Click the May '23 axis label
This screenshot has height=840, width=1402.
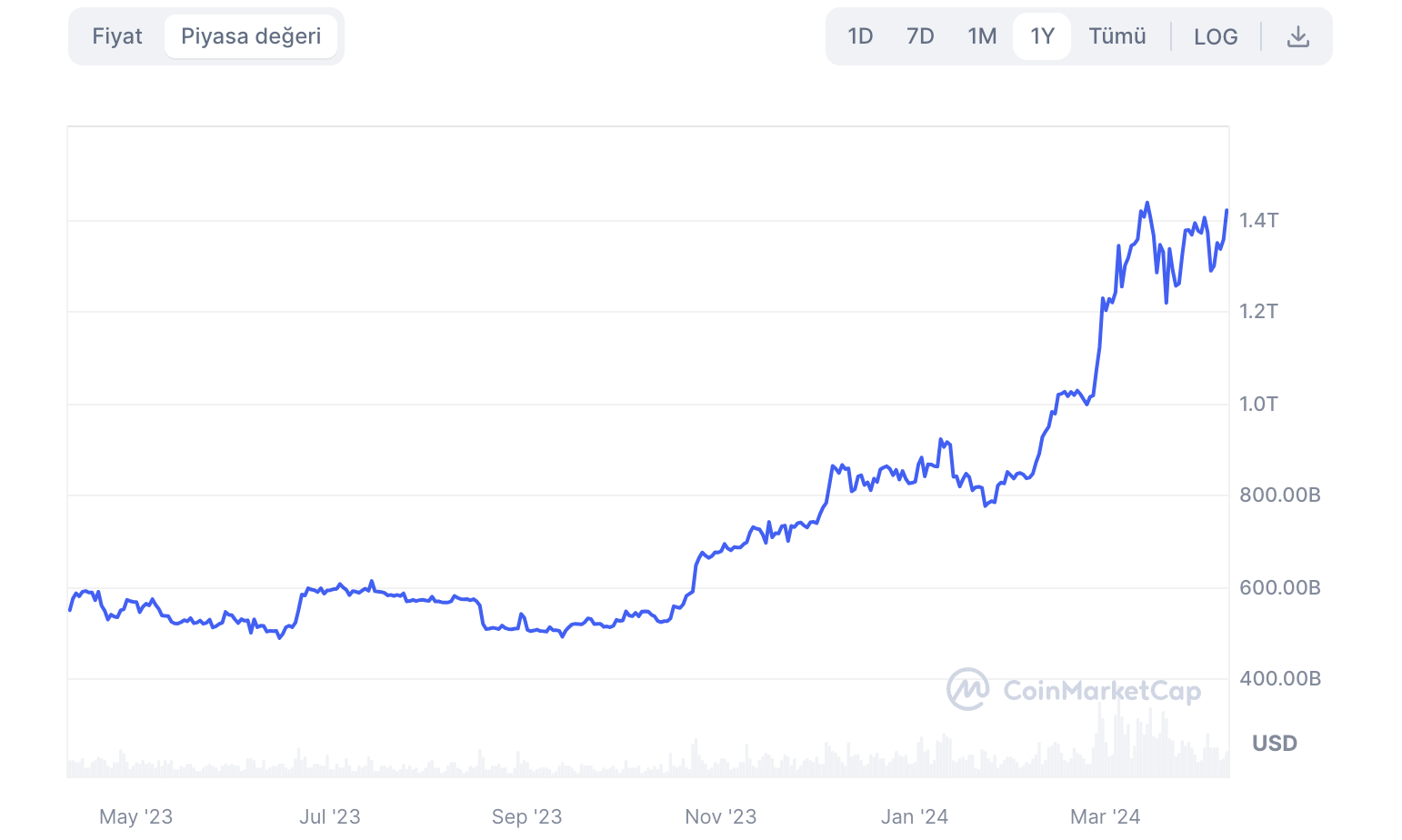(x=136, y=816)
